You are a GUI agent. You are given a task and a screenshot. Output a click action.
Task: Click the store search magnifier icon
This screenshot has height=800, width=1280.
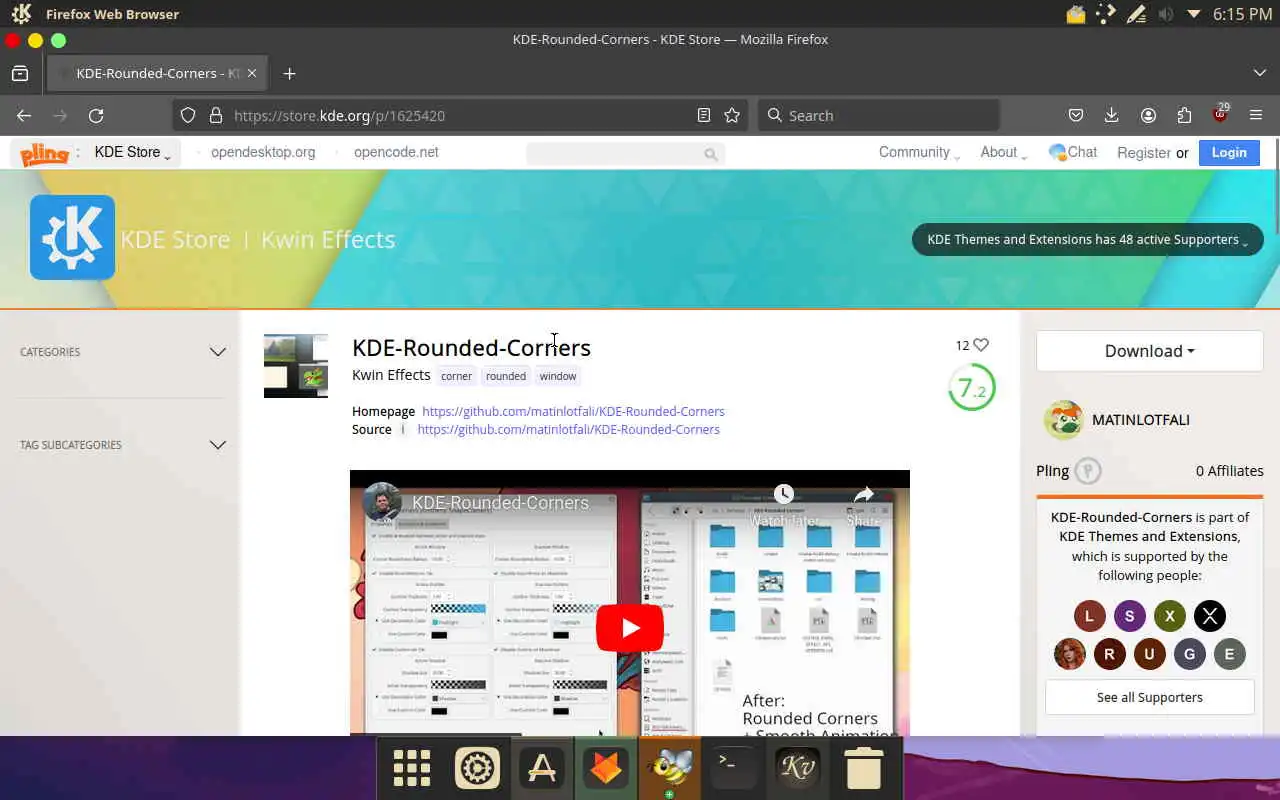710,154
